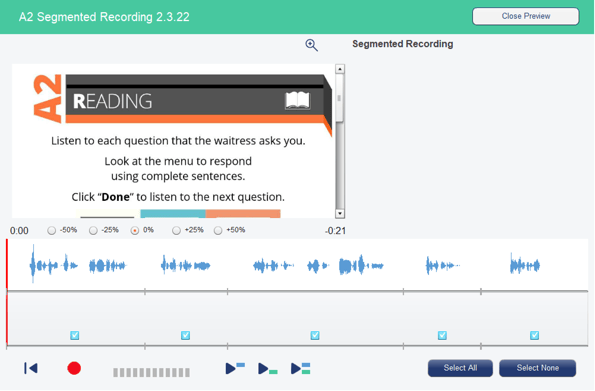Select the +25% playback speed option

176,230
